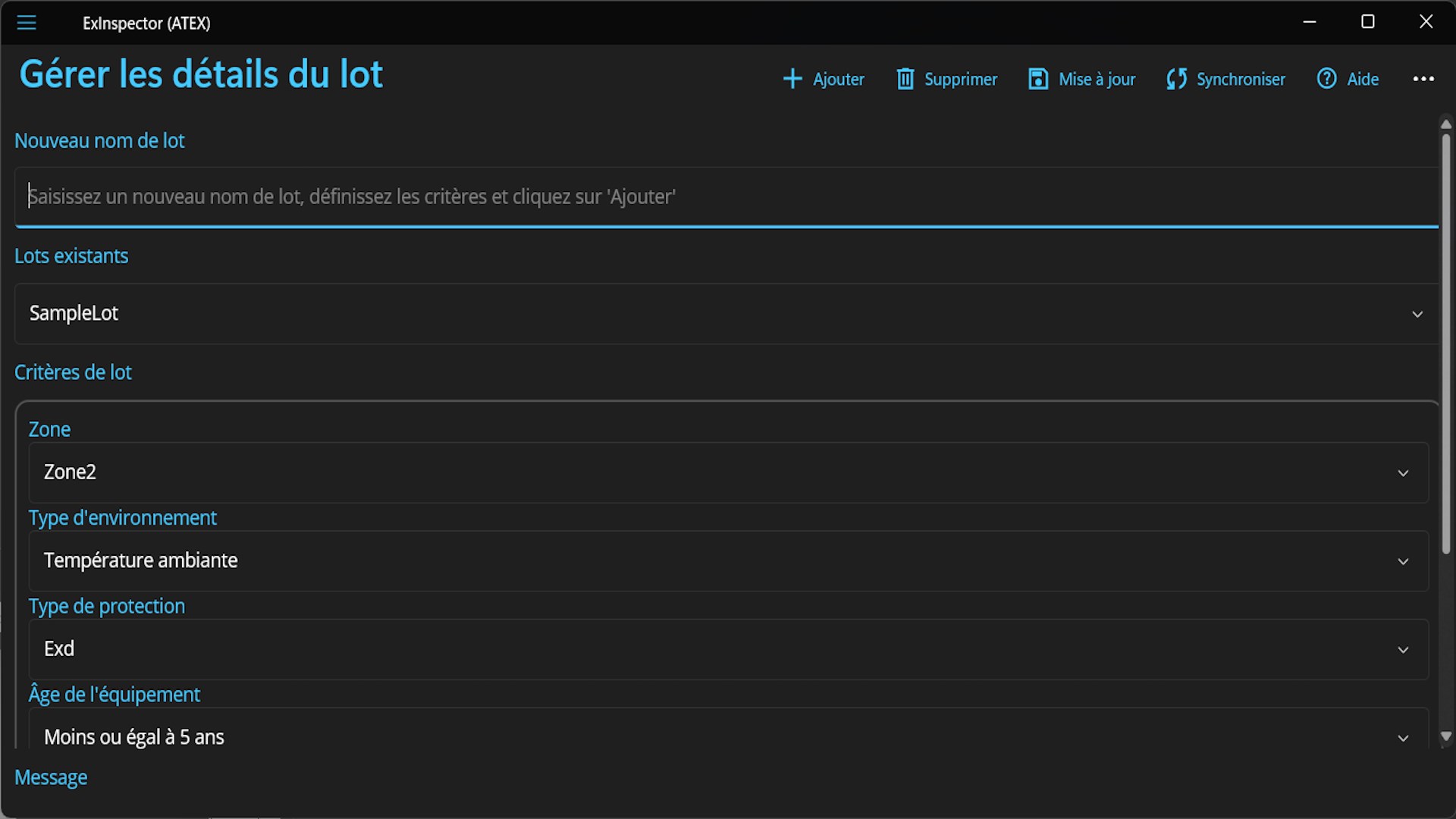
Task: Click the Ajouter button label
Action: (x=838, y=79)
